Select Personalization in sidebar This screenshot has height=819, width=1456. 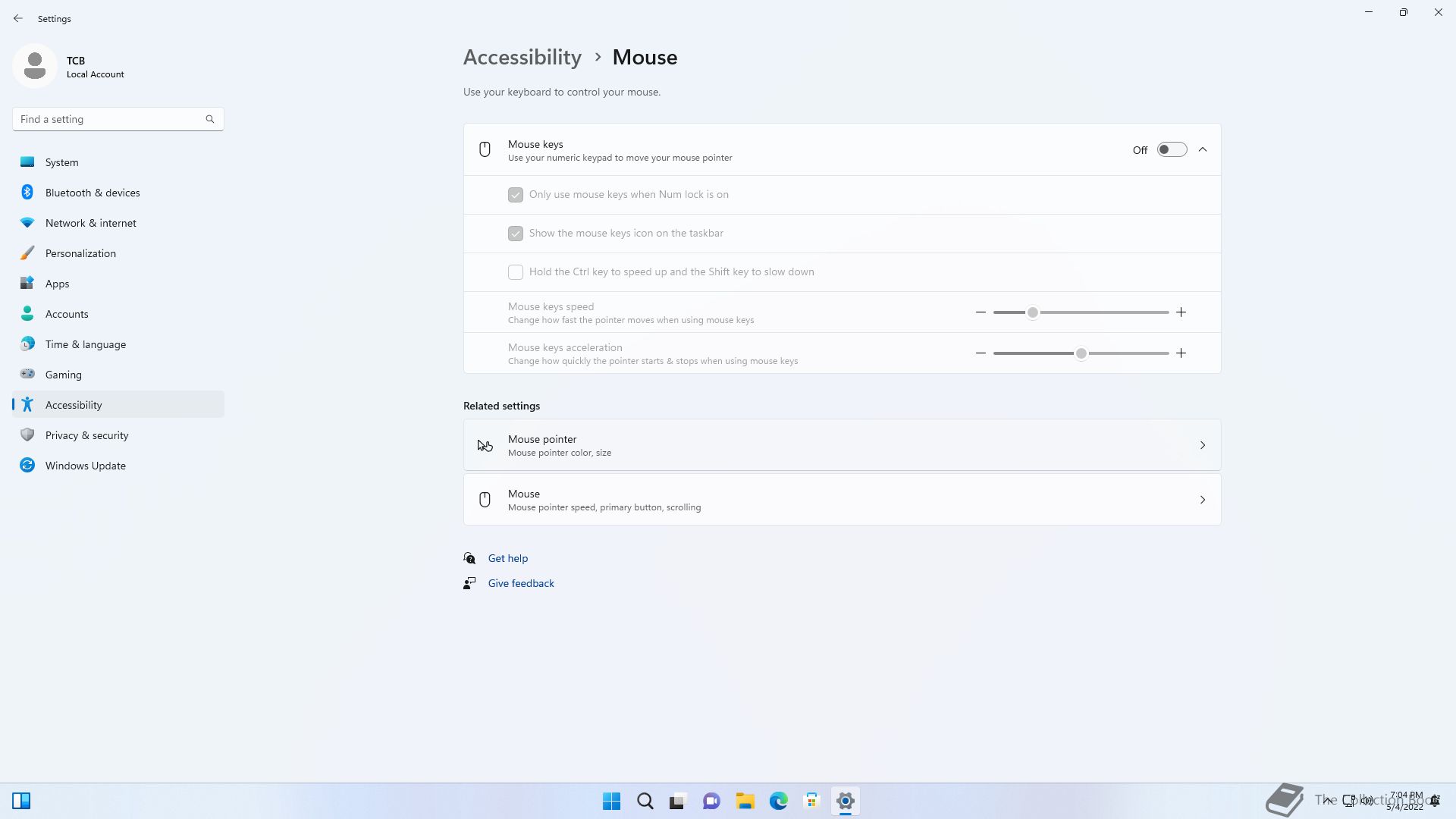[x=118, y=253]
